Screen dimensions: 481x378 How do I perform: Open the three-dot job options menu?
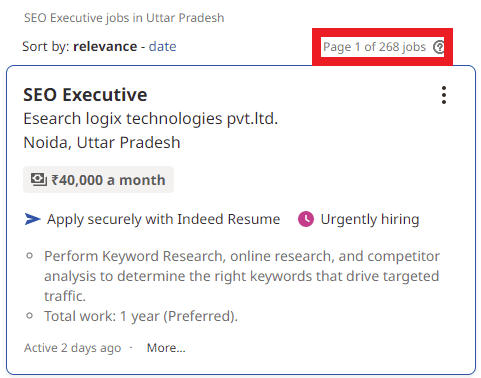(x=444, y=95)
